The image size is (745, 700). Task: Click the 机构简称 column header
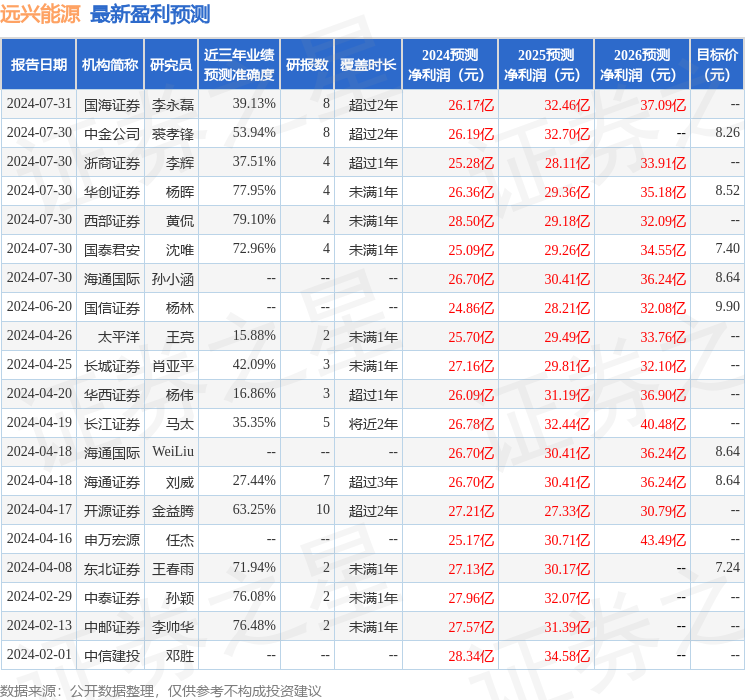tap(110, 64)
